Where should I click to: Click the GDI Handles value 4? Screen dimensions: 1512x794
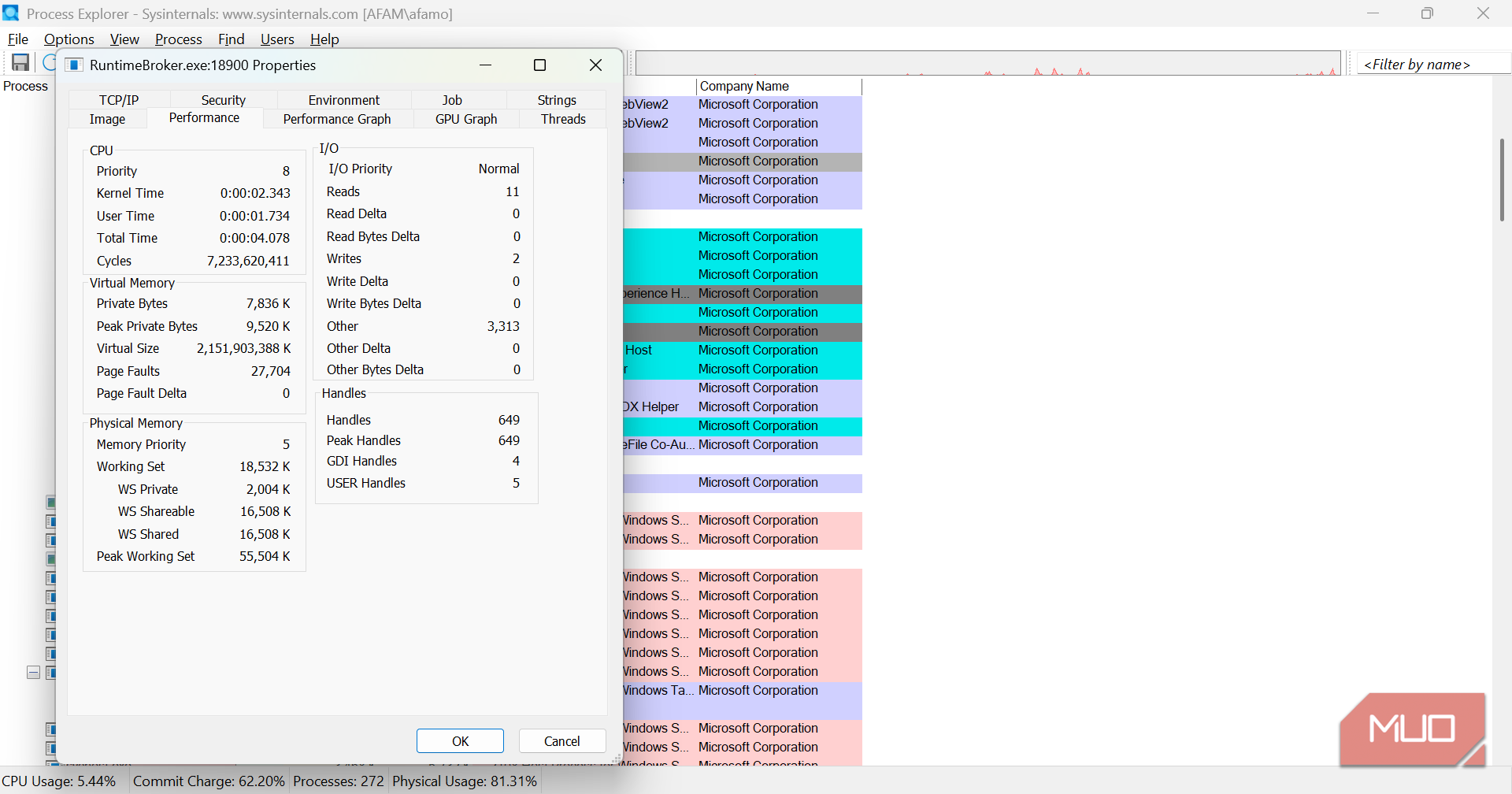pos(516,461)
